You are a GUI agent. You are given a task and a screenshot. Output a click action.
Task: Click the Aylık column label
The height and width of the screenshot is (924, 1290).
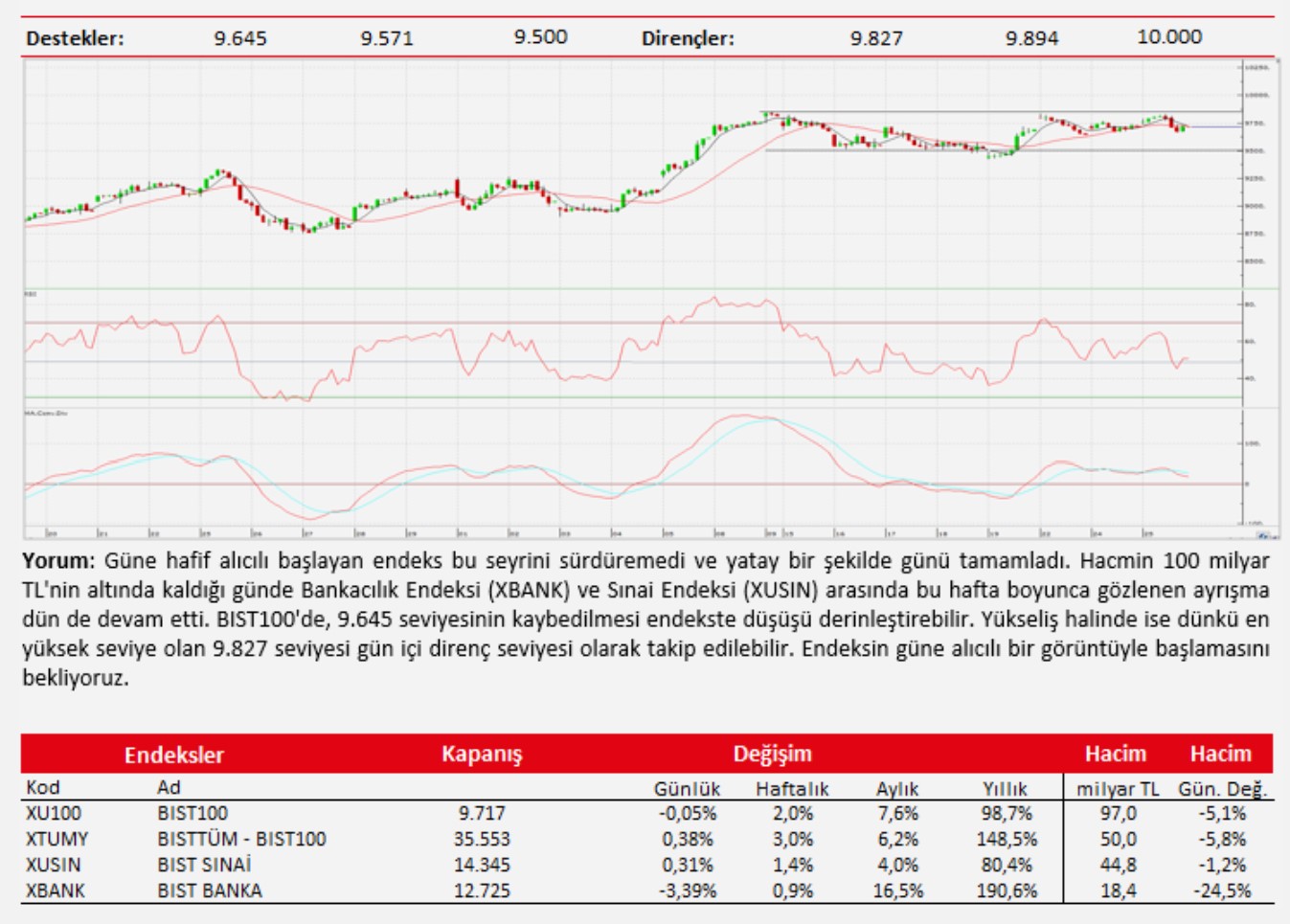tap(897, 789)
